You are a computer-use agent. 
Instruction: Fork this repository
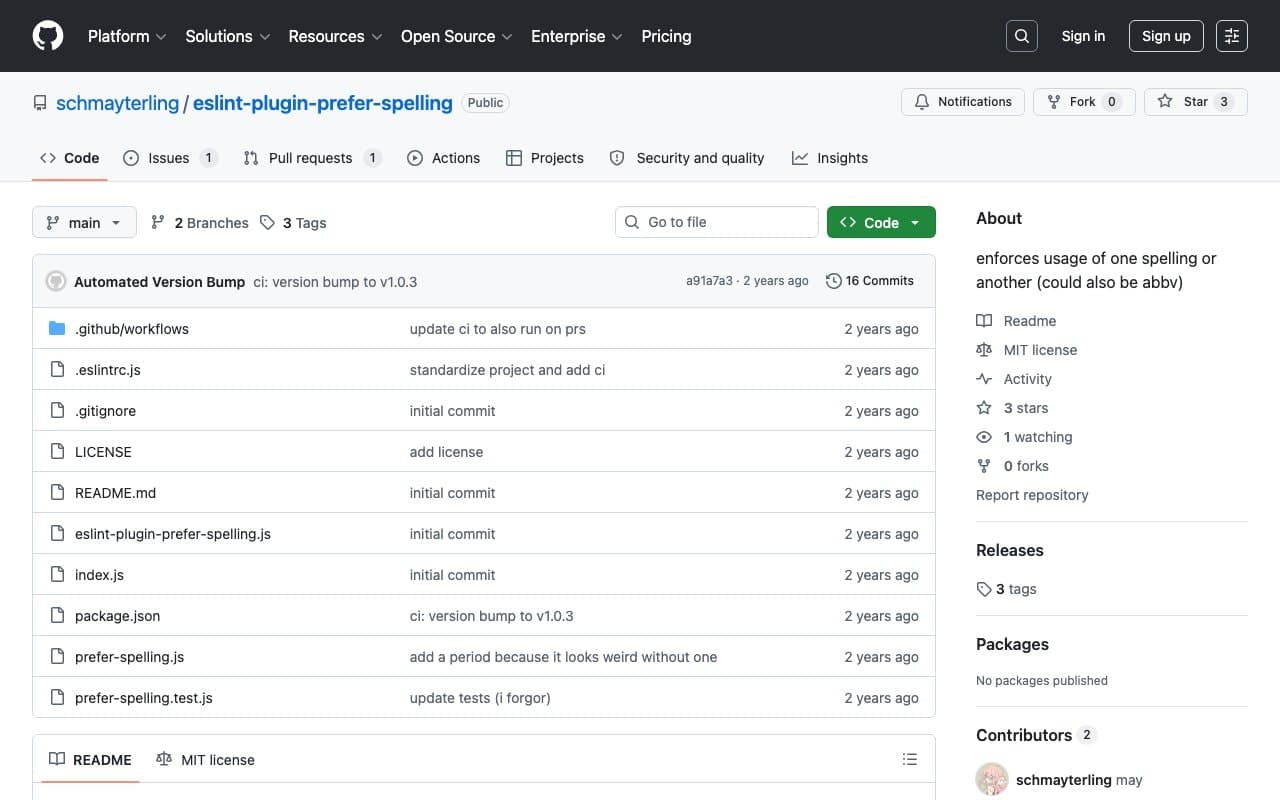(1084, 102)
